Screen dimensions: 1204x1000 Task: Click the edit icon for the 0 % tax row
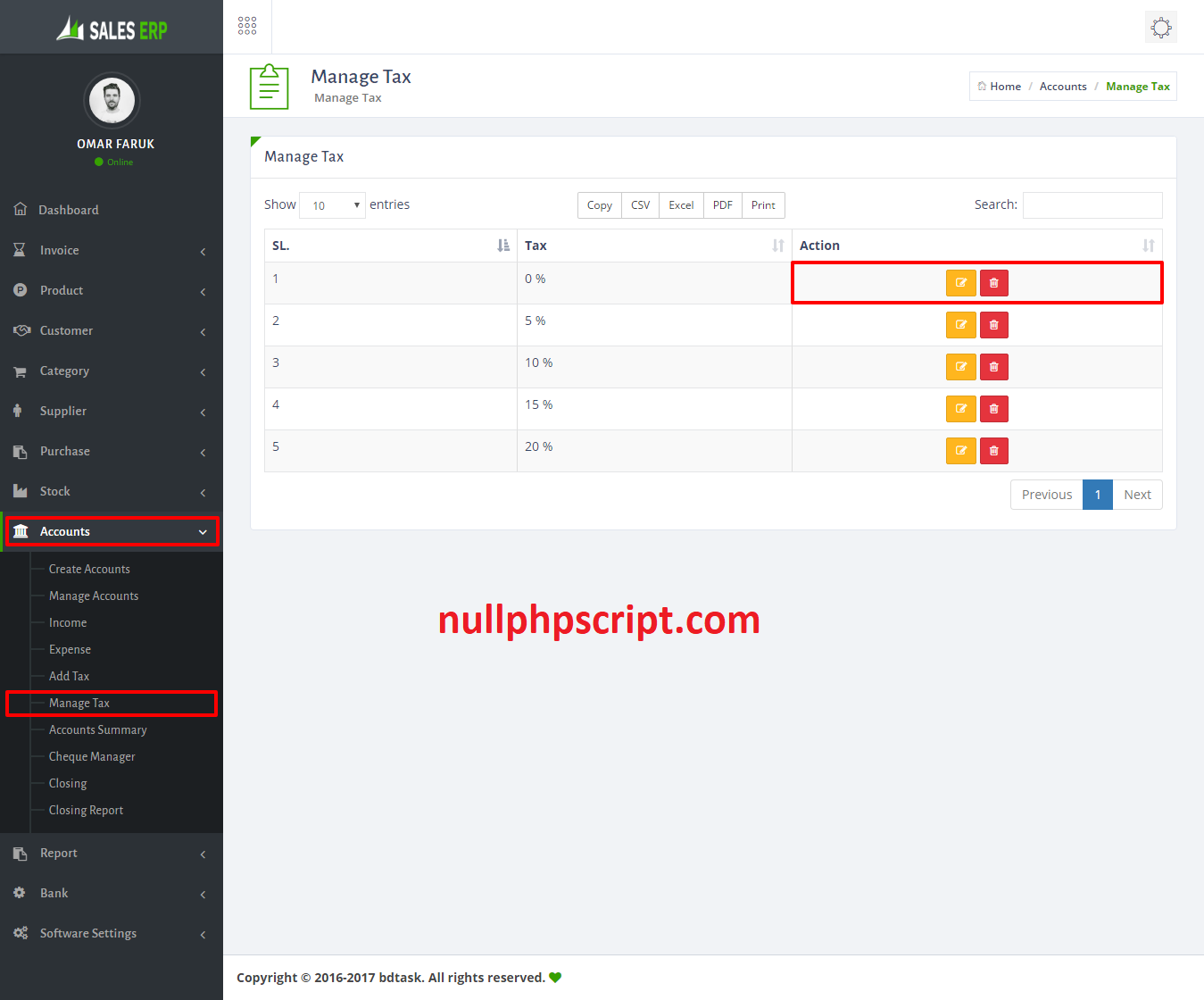pos(960,283)
